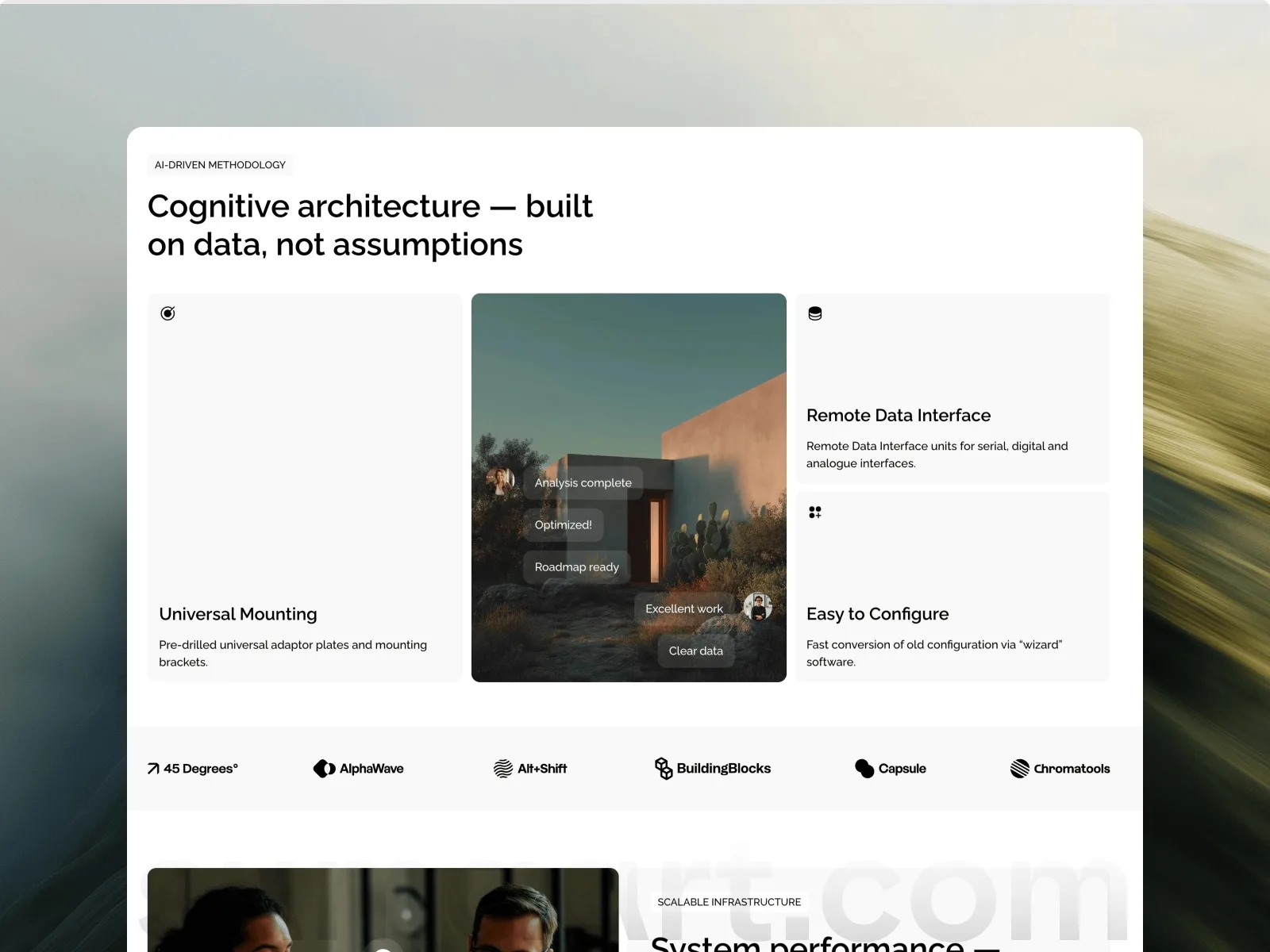Click the Cognitive architecture main headline

(x=370, y=225)
